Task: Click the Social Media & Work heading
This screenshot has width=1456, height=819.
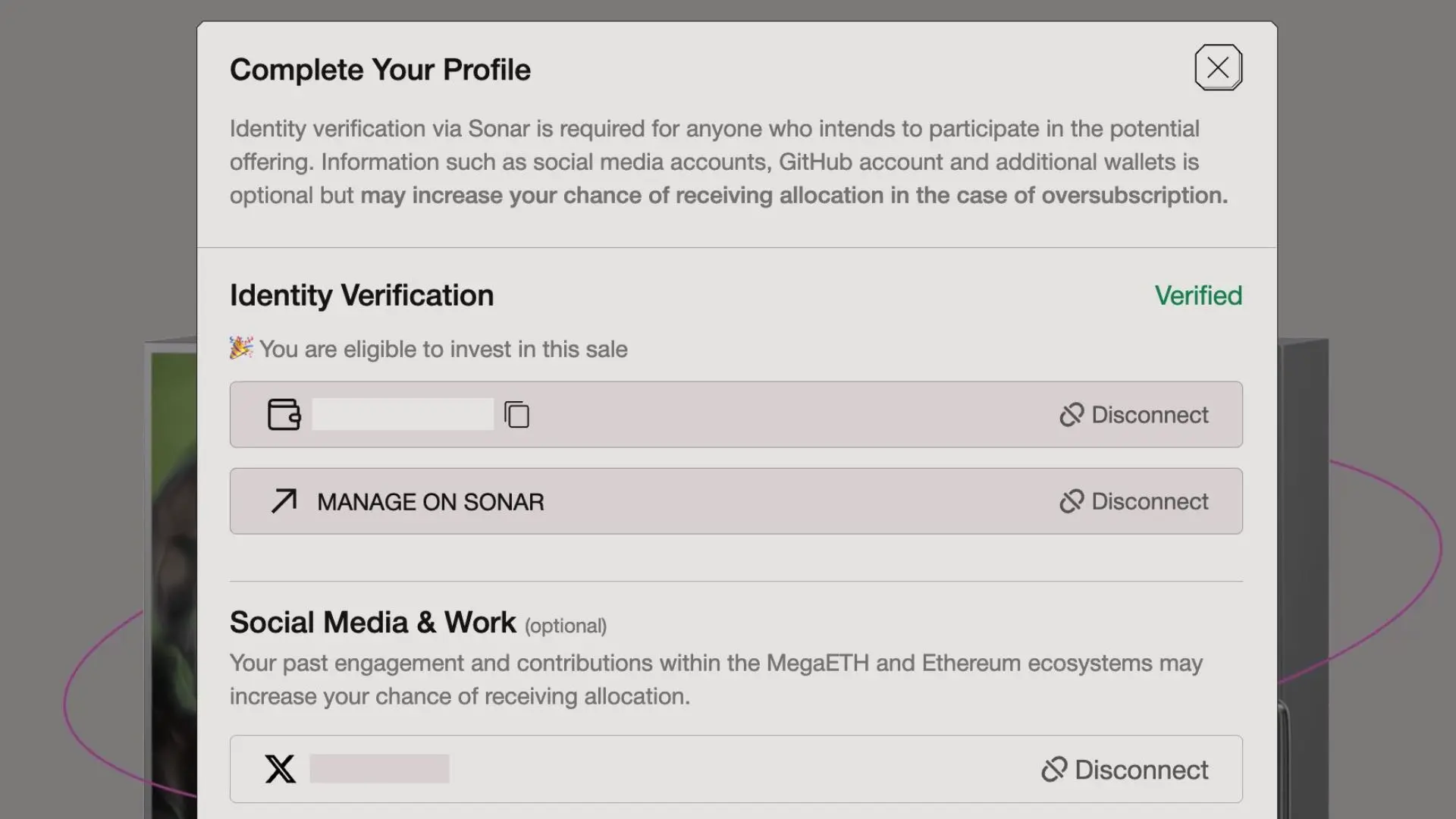Action: 372,623
